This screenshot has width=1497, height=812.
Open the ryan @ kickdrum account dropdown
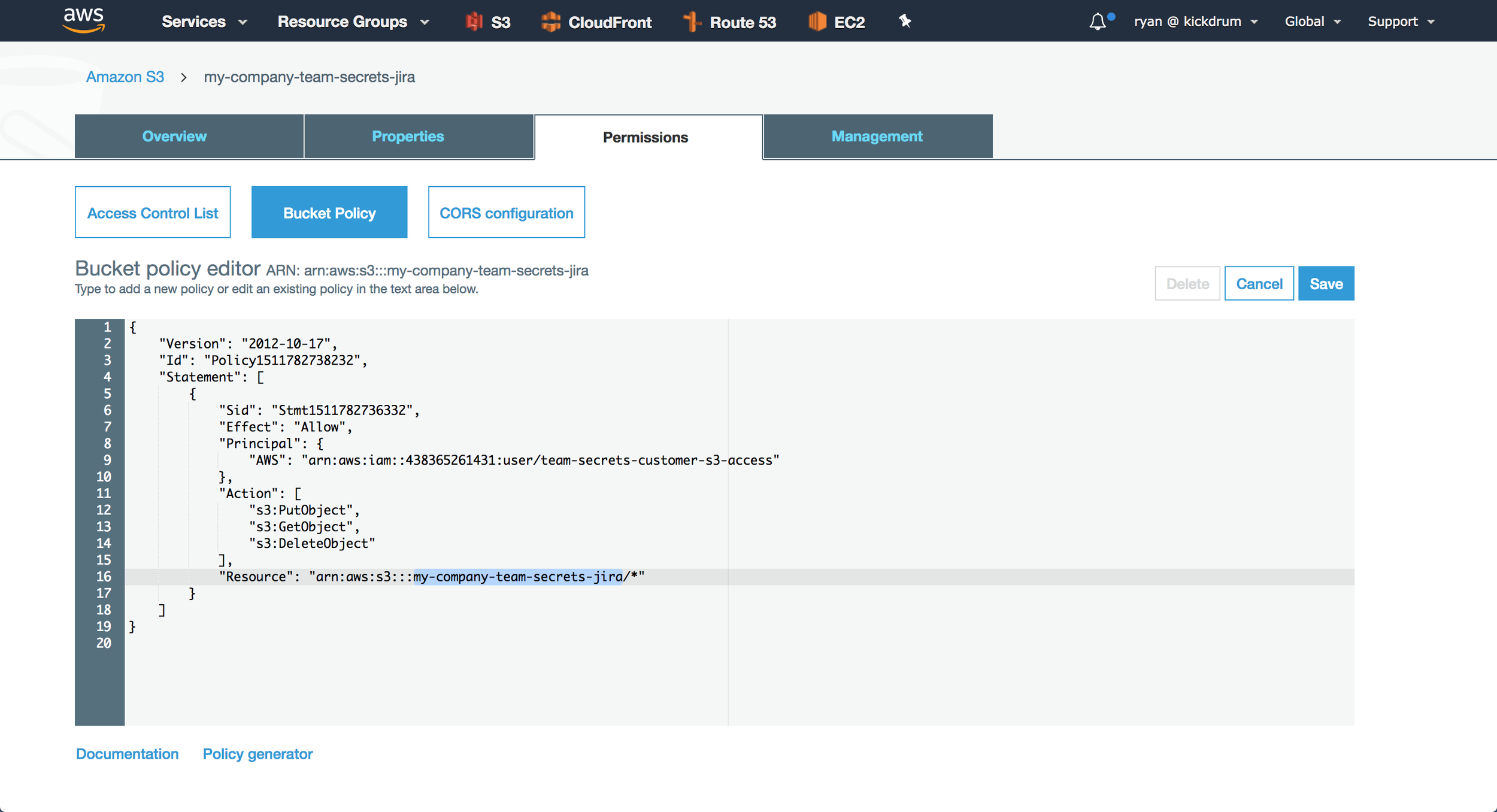pos(1196,22)
